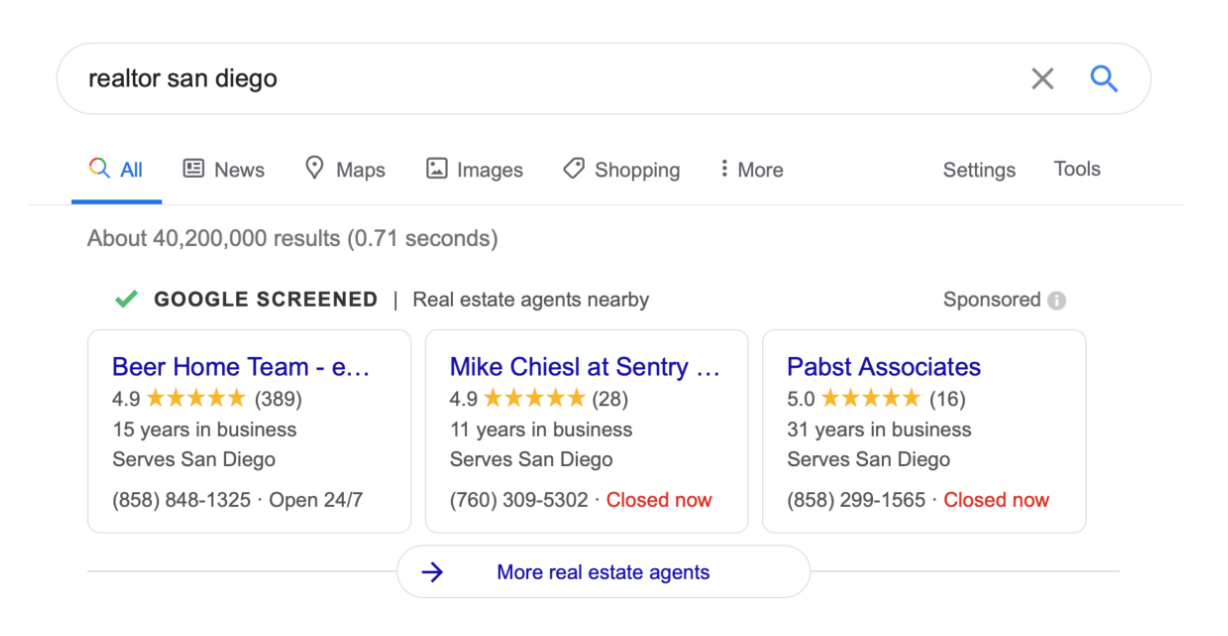1228x636 pixels.
Task: Click the Sponsored info icon
Action: click(x=1057, y=300)
